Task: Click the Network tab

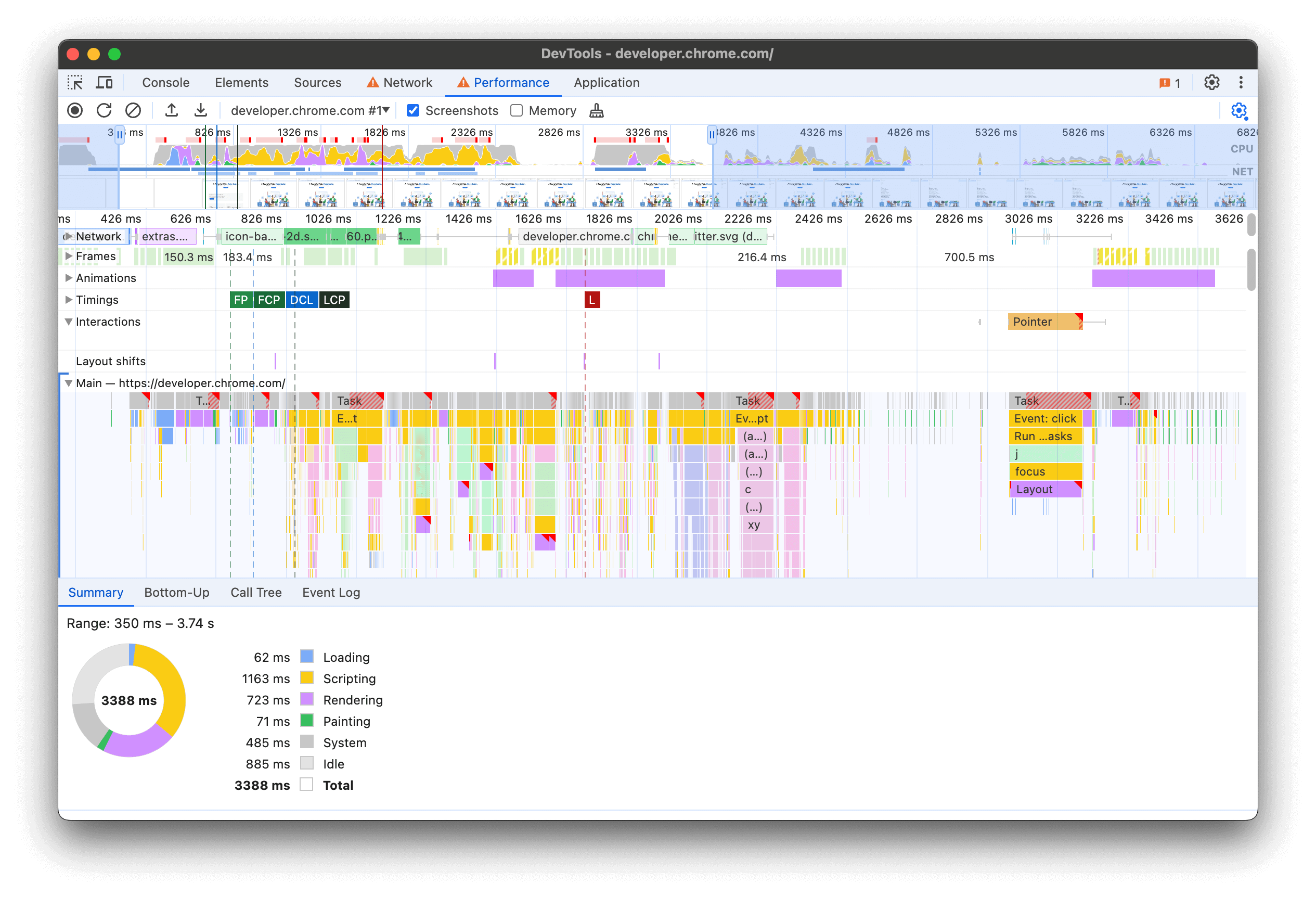Action: tap(400, 82)
